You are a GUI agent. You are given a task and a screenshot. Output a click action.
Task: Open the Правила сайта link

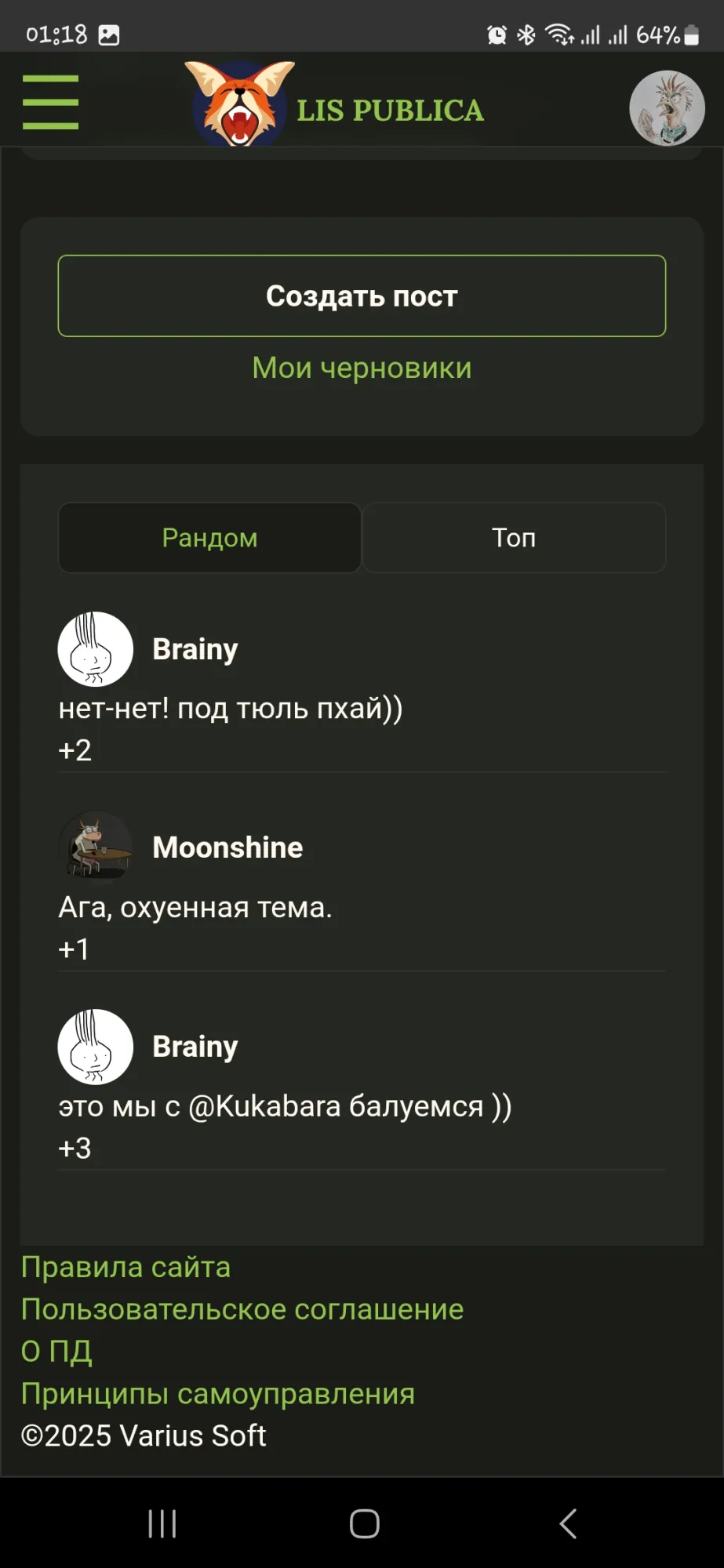tap(126, 1267)
